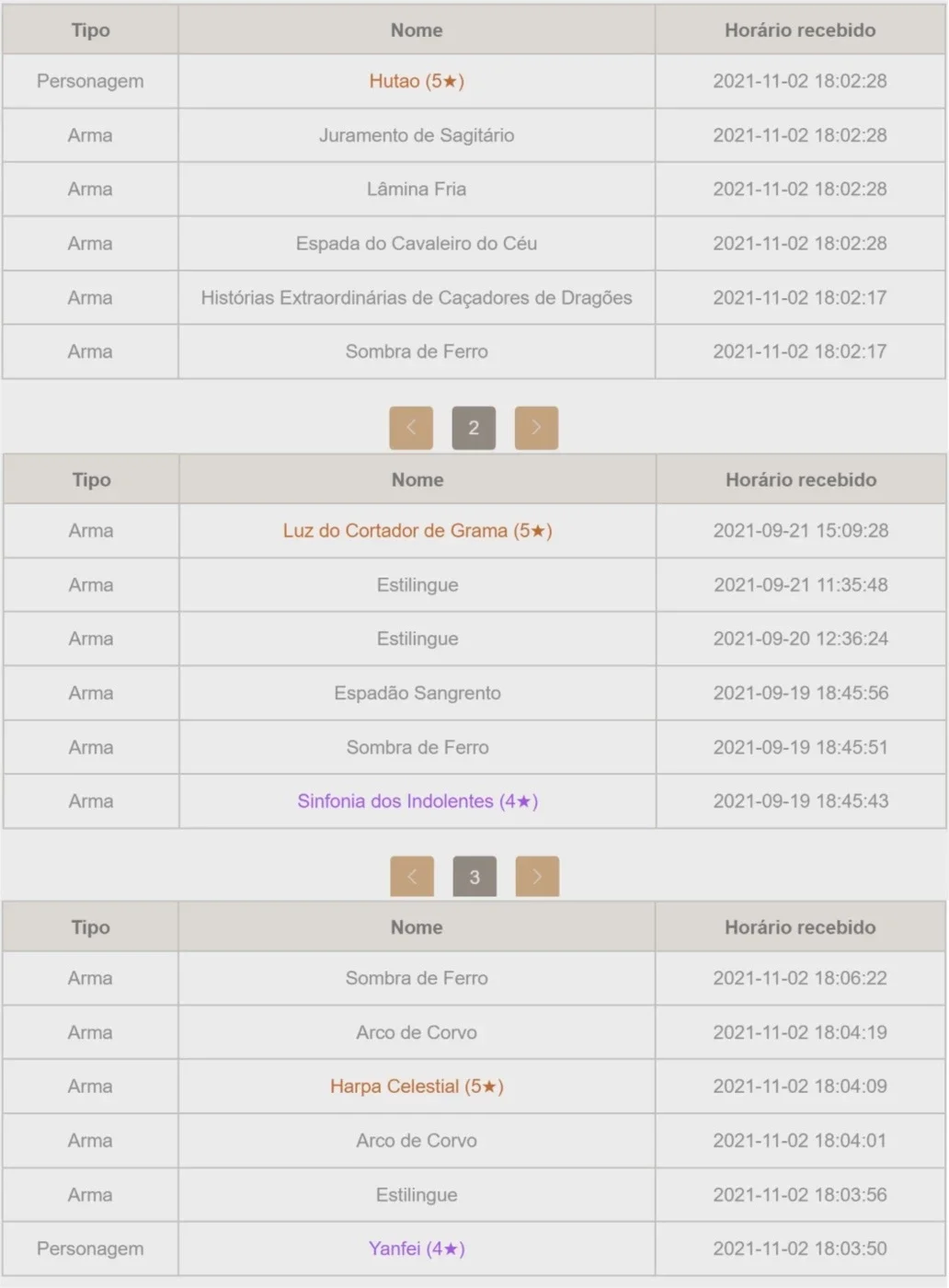The width and height of the screenshot is (949, 1288).
Task: Click Horário recebido header in top table
Action: tap(800, 30)
